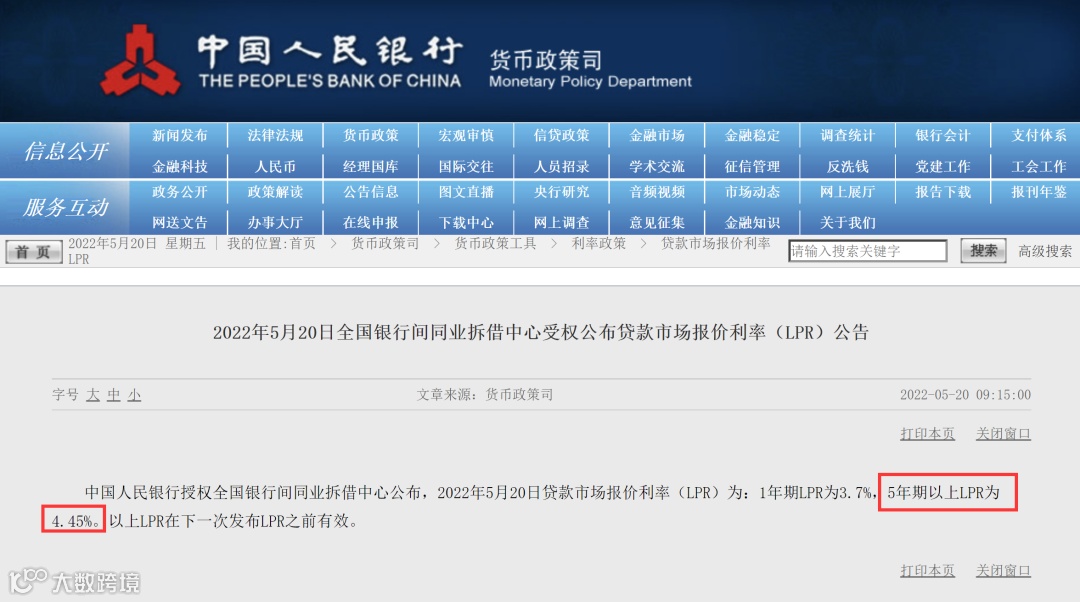Click the 首页 home button
This screenshot has height=602, width=1080.
click(x=33, y=251)
